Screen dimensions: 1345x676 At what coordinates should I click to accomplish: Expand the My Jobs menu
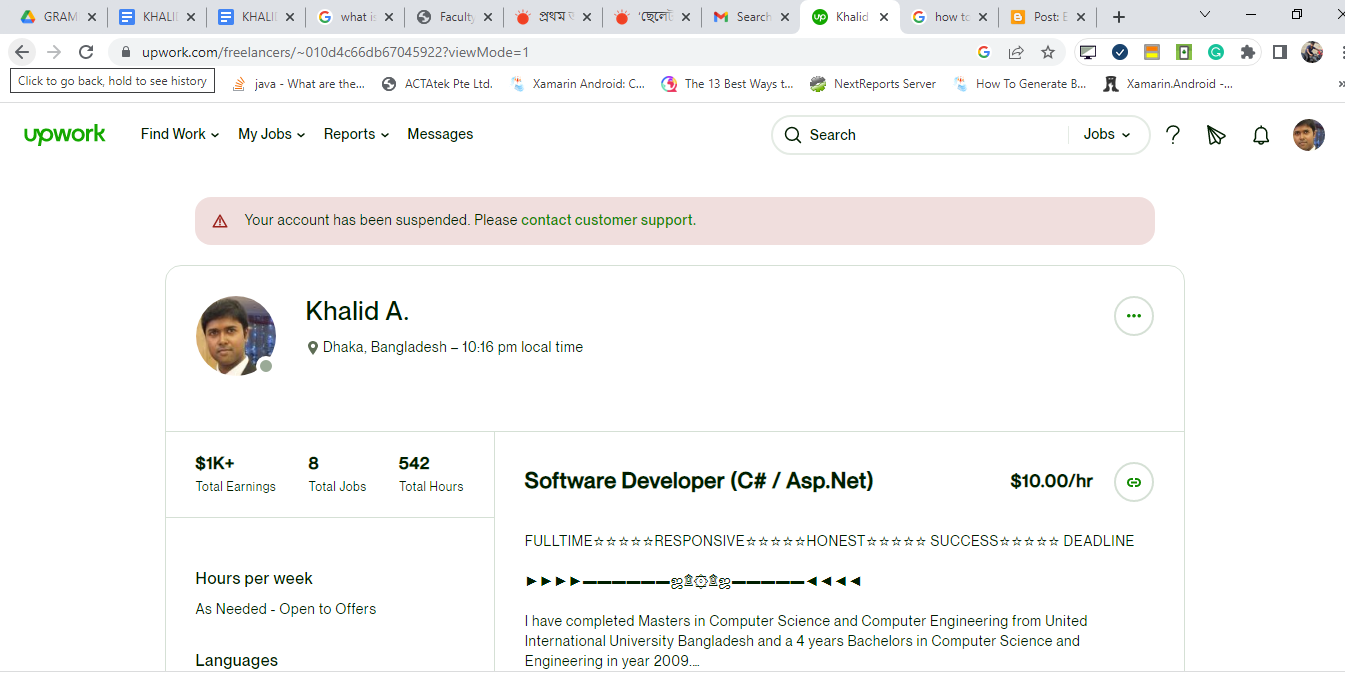(x=272, y=134)
